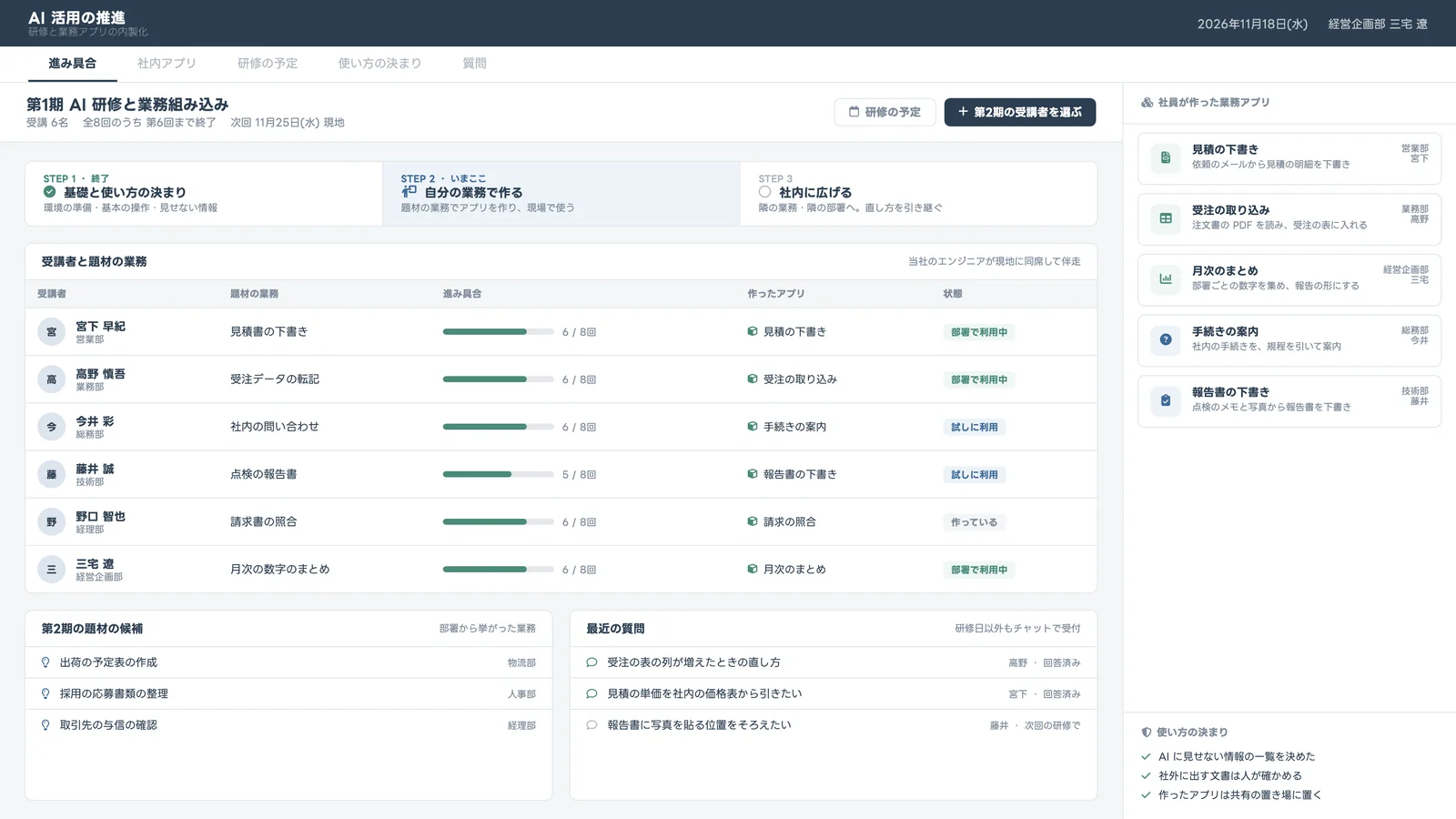Image resolution: width=1456 pixels, height=819 pixels.
Task: Click the 高野 慎吾 avatar circle
Action: 52,379
